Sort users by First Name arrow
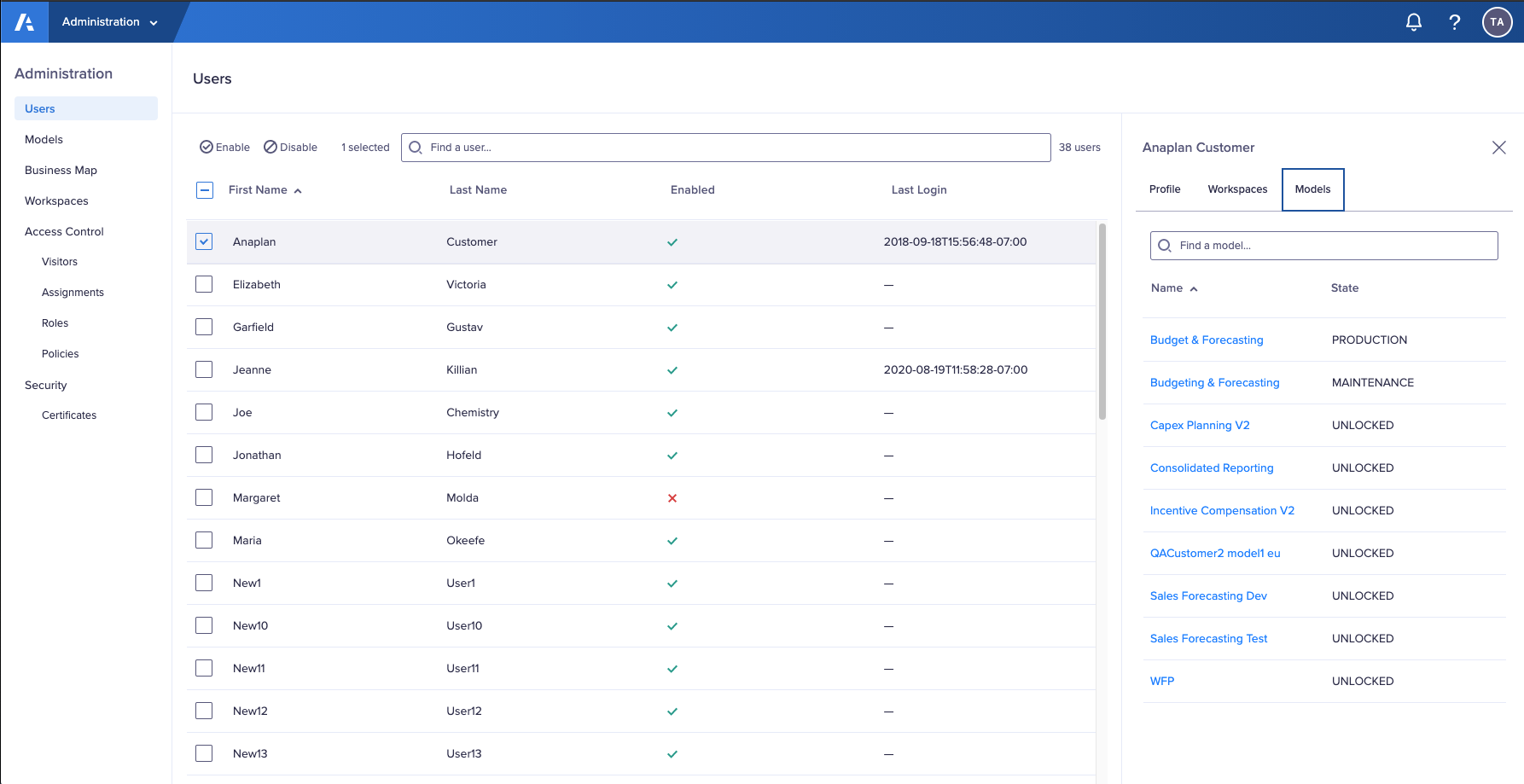1524x784 pixels. 298,191
